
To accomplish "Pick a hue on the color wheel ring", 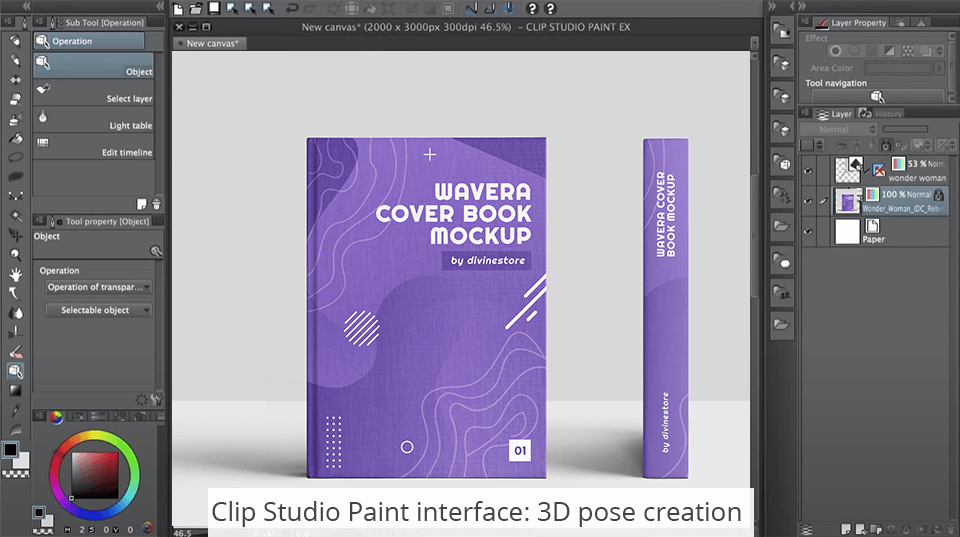I will tap(95, 435).
